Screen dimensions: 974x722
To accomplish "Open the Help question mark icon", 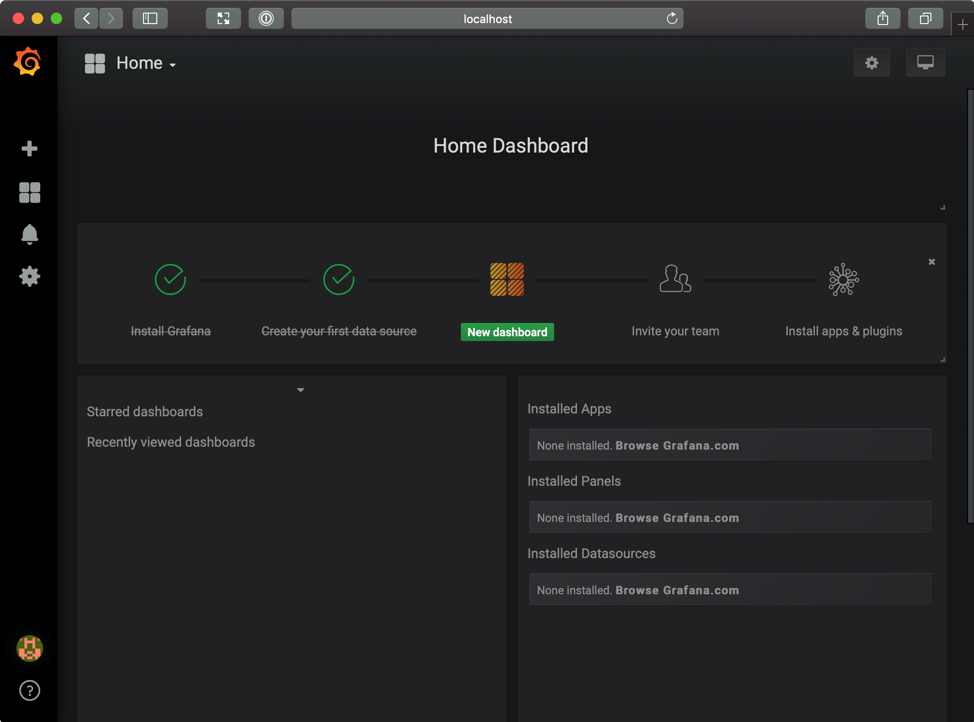I will point(29,690).
